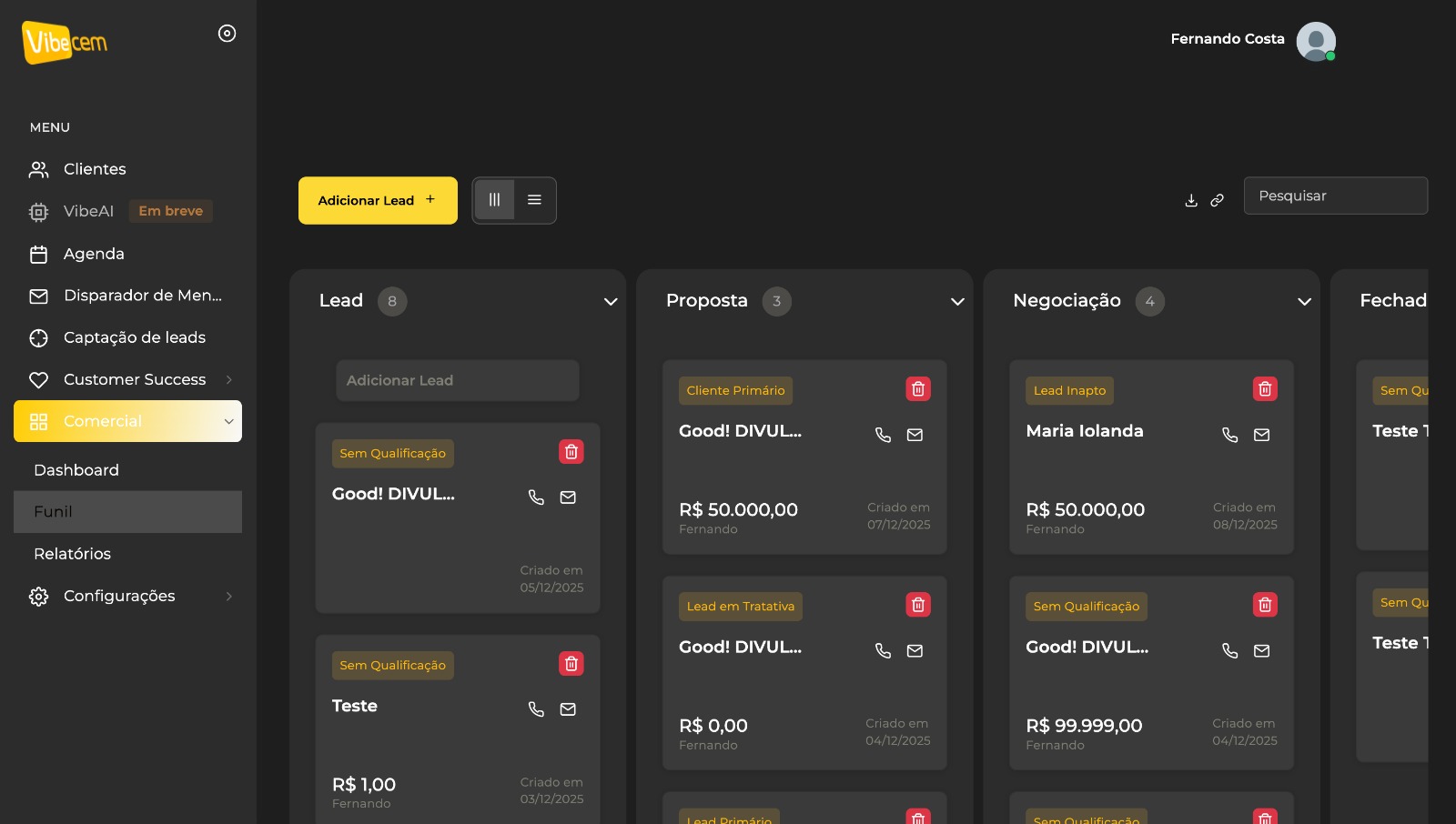Click Proposta column count badge 3
The image size is (1456, 824).
pos(776,301)
